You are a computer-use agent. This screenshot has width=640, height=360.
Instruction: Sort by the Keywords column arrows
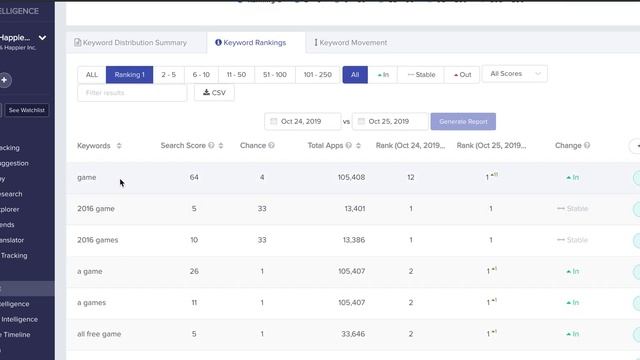pos(119,146)
